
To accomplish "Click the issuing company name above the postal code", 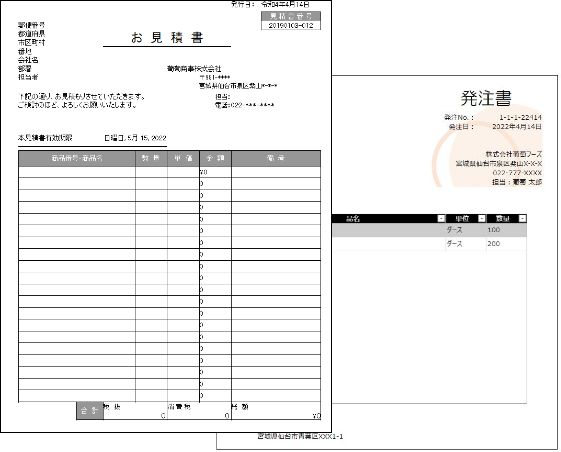I will [x=194, y=68].
